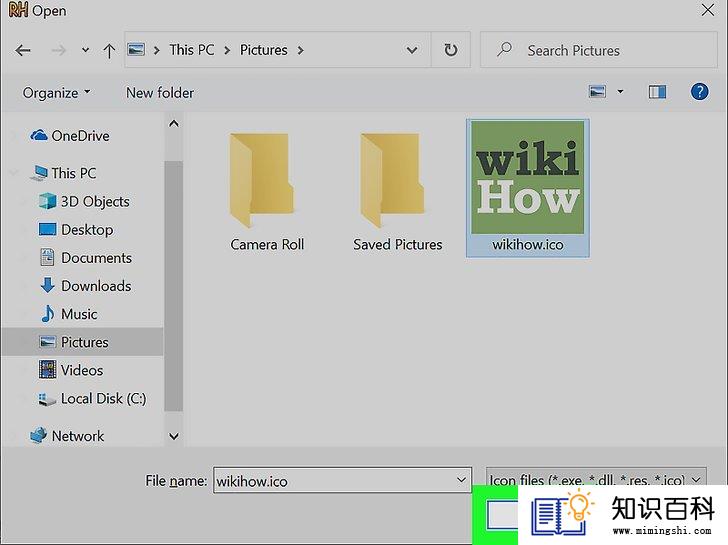Refresh the Pictures folder view
The height and width of the screenshot is (545, 728).
coord(450,50)
